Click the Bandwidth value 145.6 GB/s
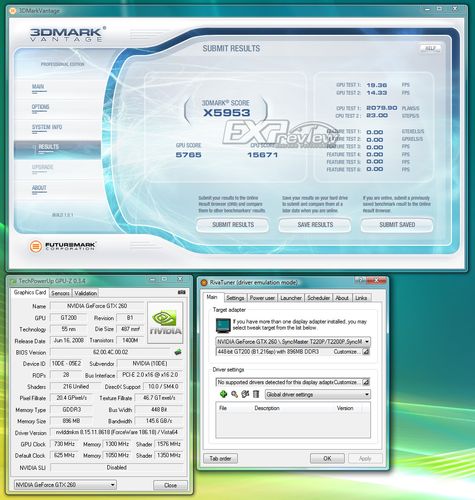 [x=159, y=421]
